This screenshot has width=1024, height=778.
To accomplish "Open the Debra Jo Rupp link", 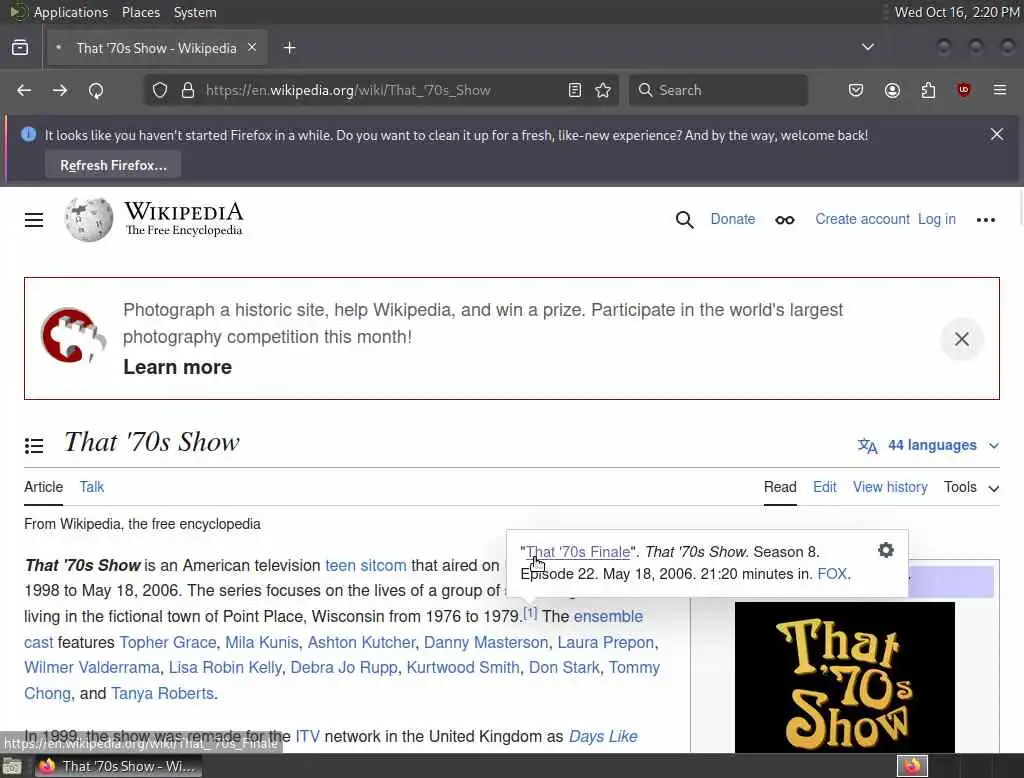I will point(344,667).
